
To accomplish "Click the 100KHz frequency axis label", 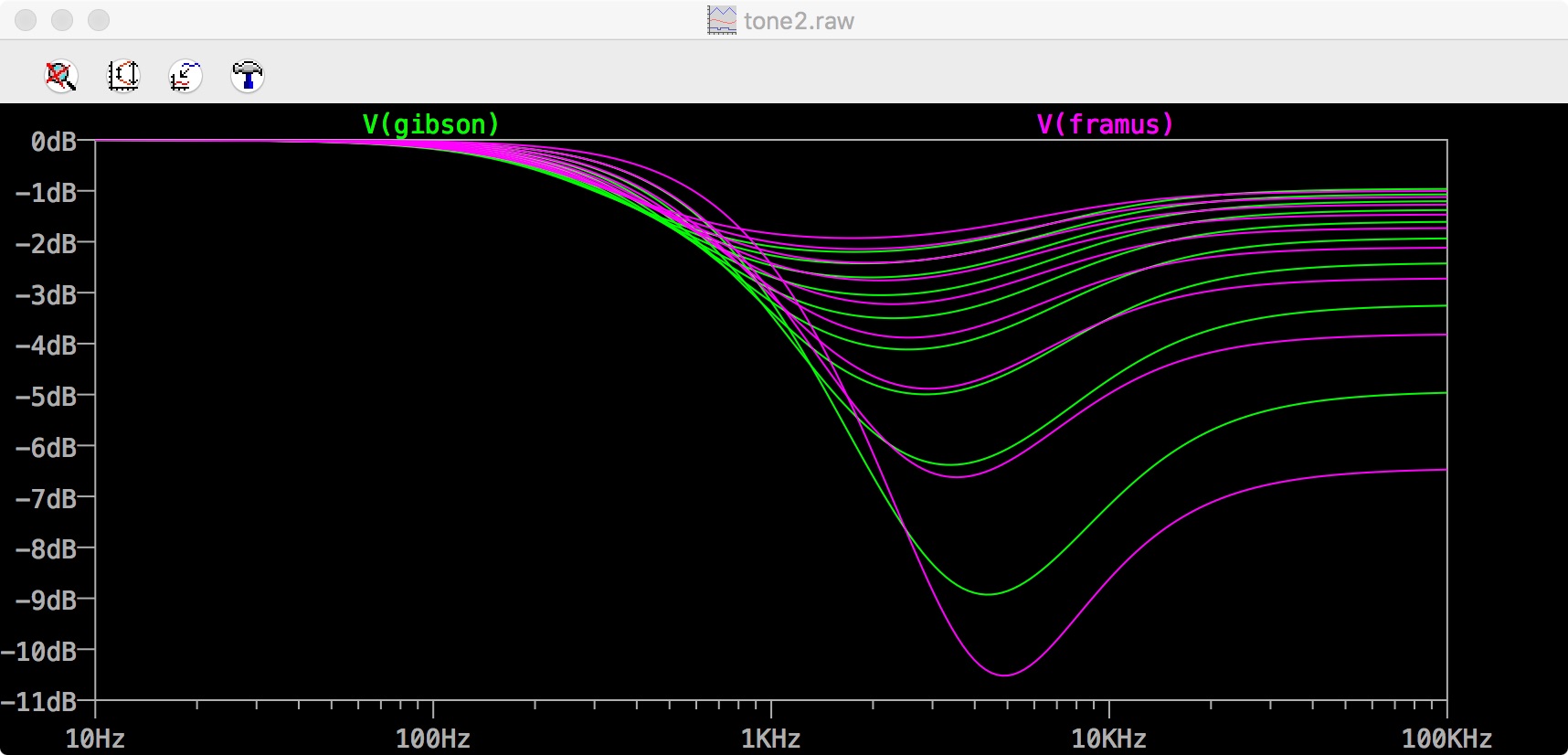I will [x=1446, y=739].
